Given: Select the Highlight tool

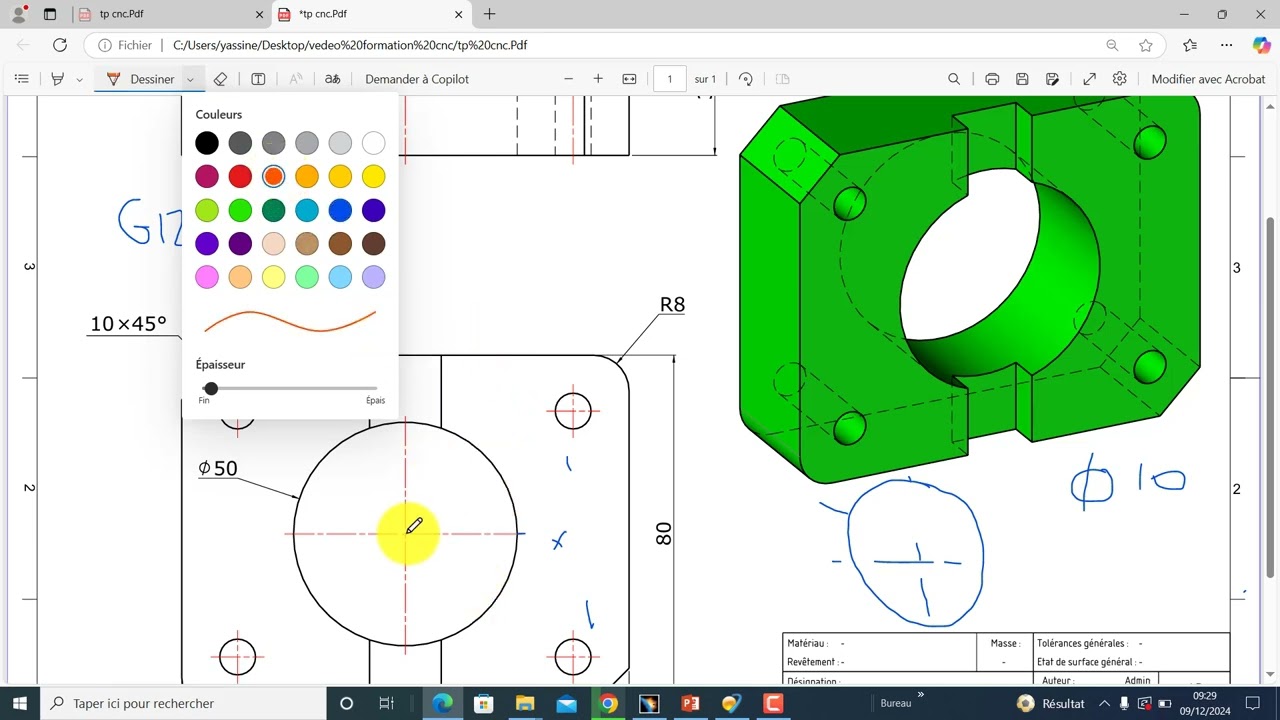Looking at the screenshot, I should point(57,79).
